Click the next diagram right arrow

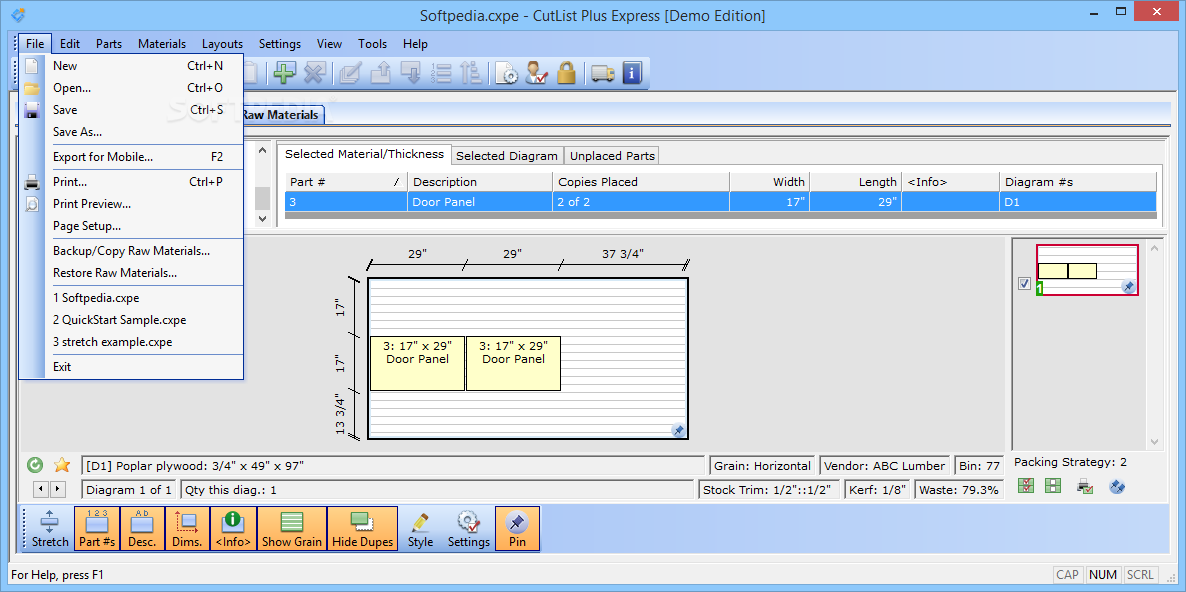pos(57,489)
